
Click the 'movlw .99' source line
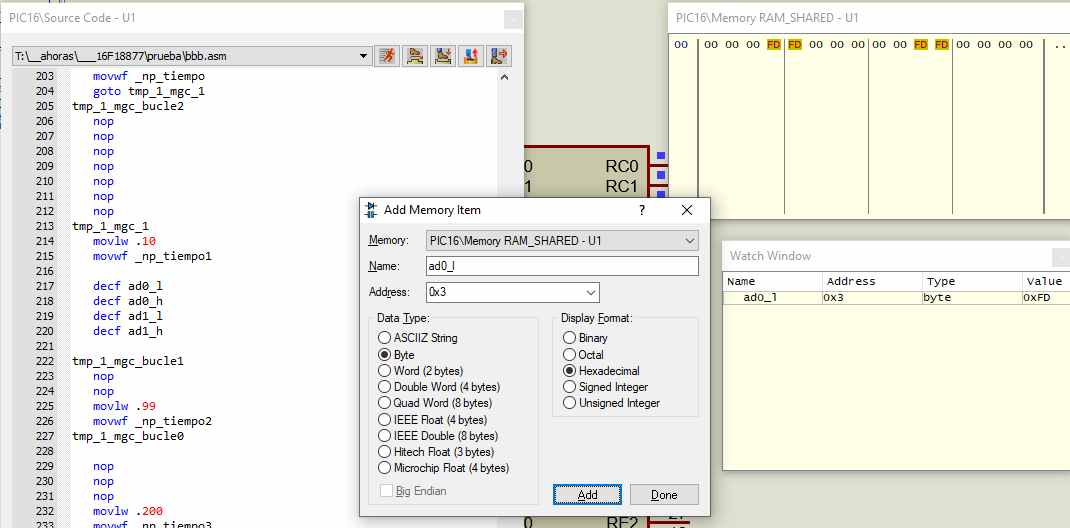pos(125,406)
